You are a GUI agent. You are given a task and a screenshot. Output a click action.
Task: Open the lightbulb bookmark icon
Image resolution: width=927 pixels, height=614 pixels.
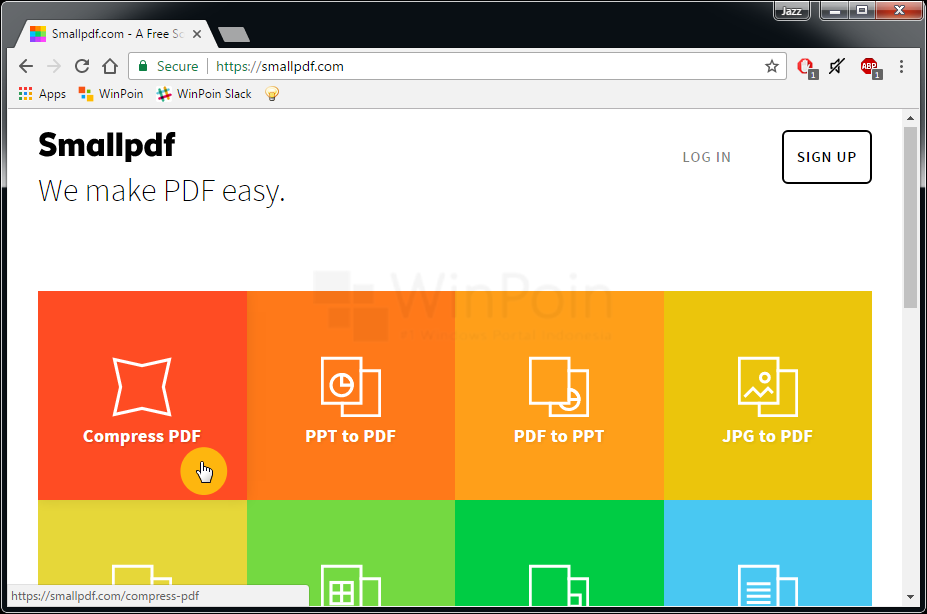[x=272, y=94]
